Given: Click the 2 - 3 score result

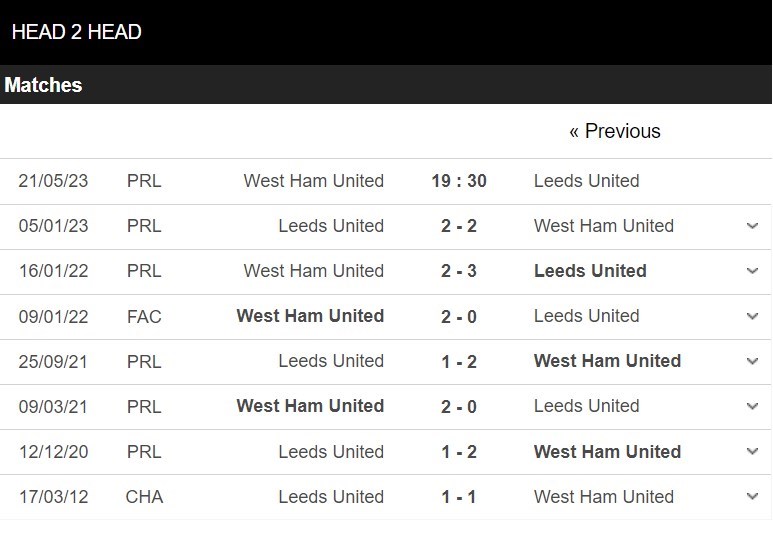Looking at the screenshot, I should pyautogui.click(x=459, y=271).
